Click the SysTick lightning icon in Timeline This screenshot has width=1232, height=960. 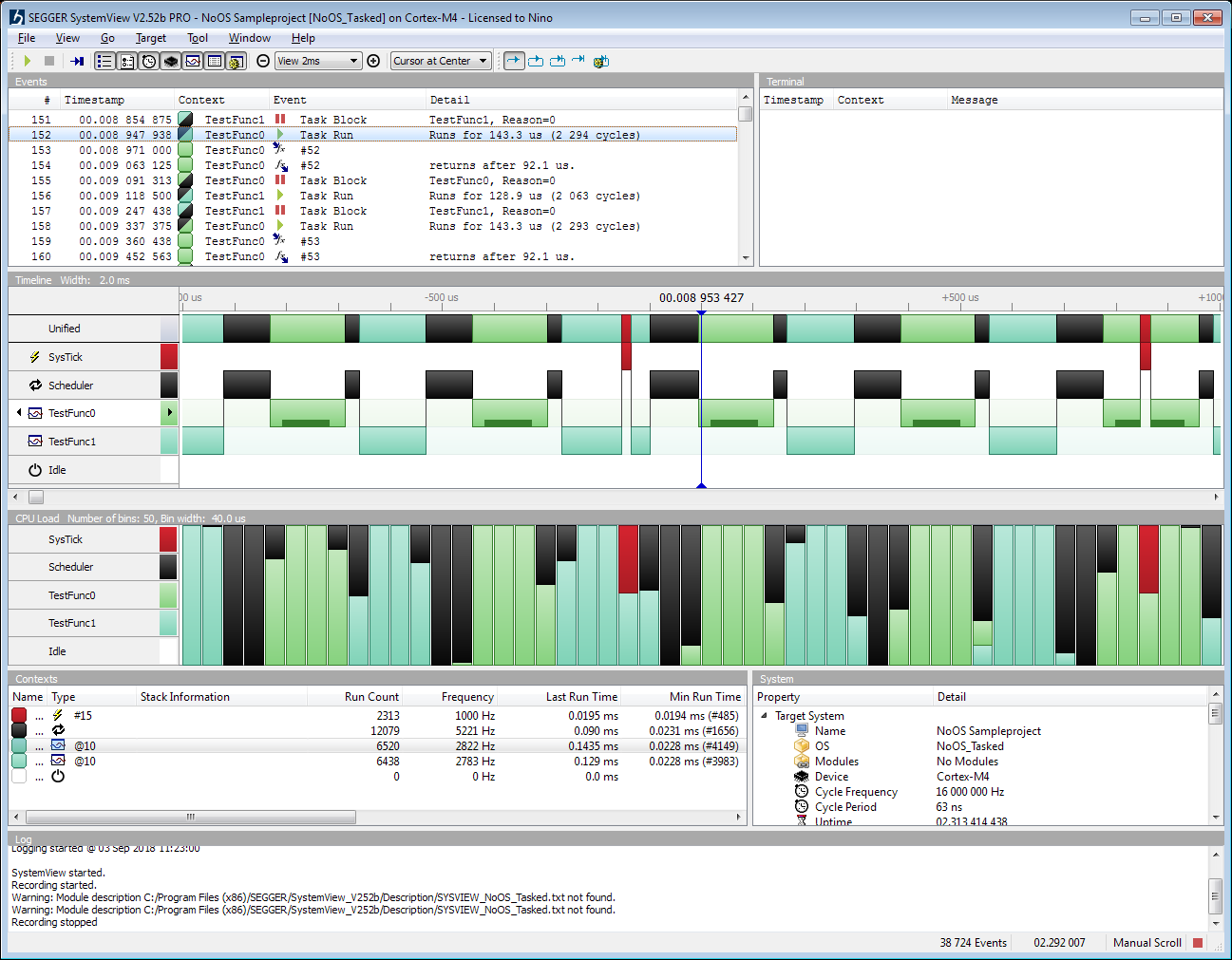(35, 357)
